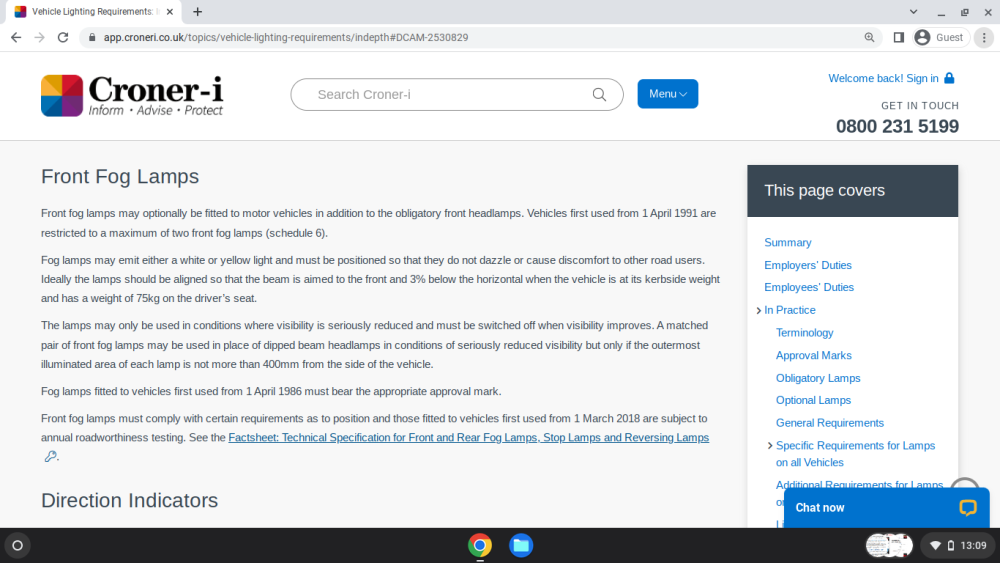1000x563 pixels.
Task: Jump to Obligatory Lamps subsection
Action: pyautogui.click(x=818, y=378)
